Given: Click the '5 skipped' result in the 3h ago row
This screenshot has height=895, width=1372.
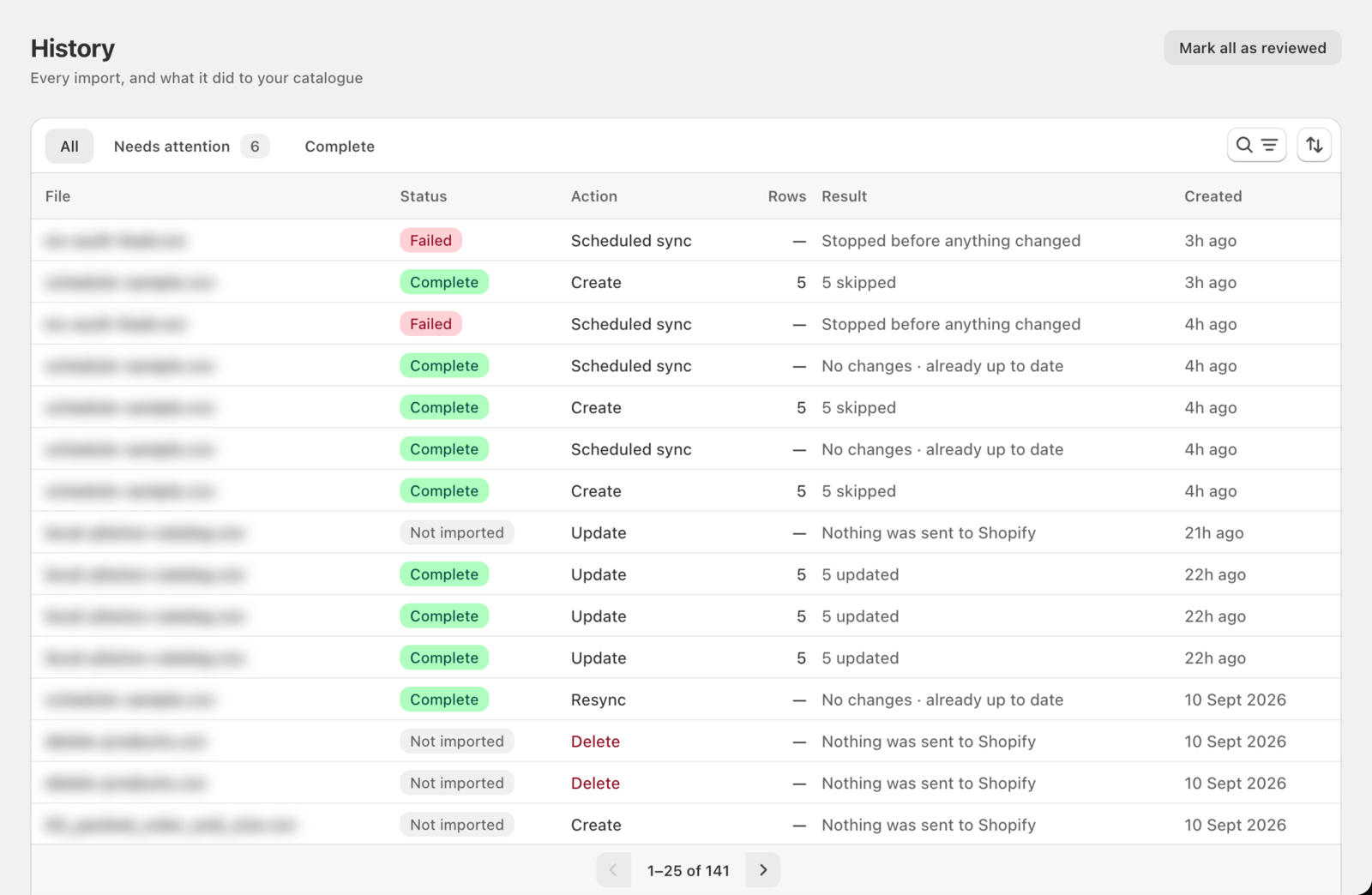Looking at the screenshot, I should coord(858,282).
